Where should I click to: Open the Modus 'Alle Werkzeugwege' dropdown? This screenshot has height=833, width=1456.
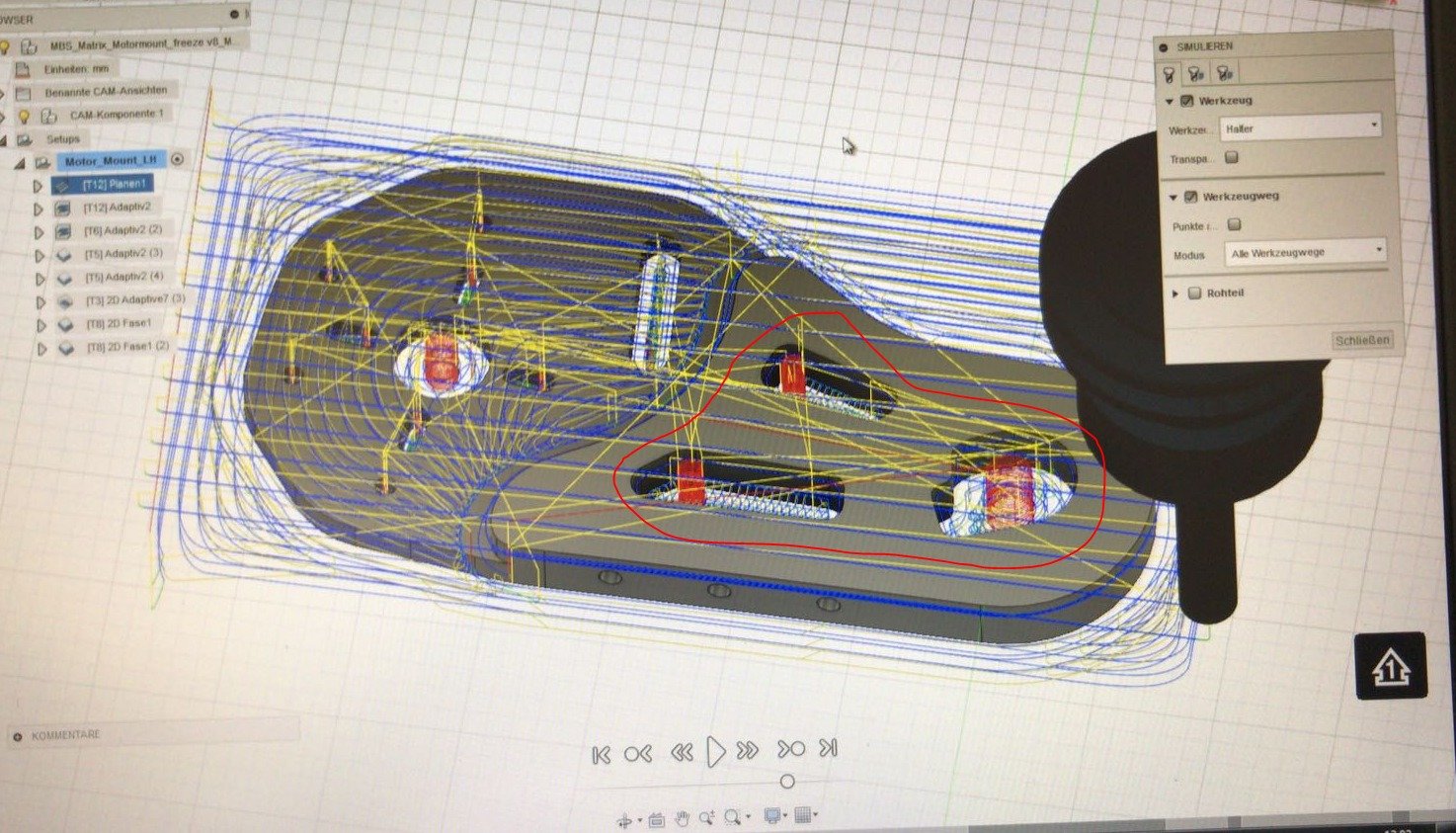click(x=1304, y=253)
